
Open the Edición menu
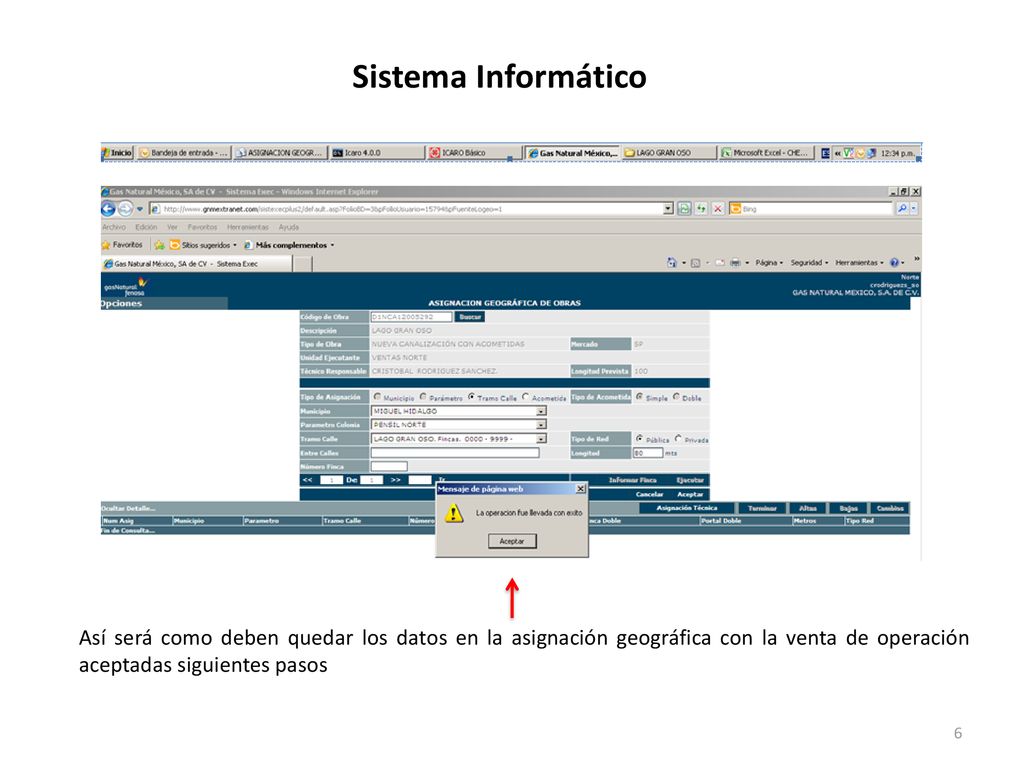click(146, 227)
